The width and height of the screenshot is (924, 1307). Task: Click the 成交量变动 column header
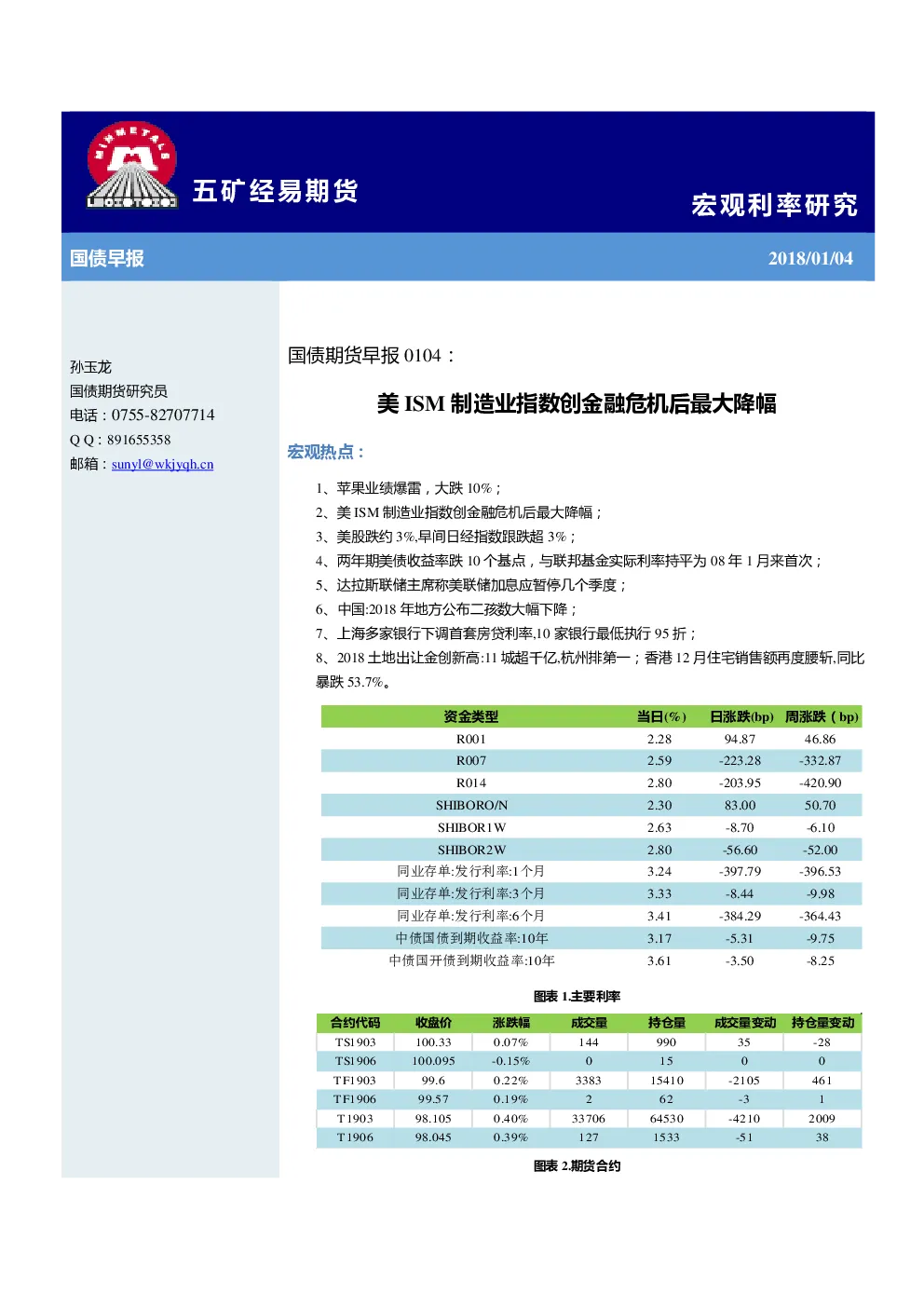click(x=744, y=1023)
